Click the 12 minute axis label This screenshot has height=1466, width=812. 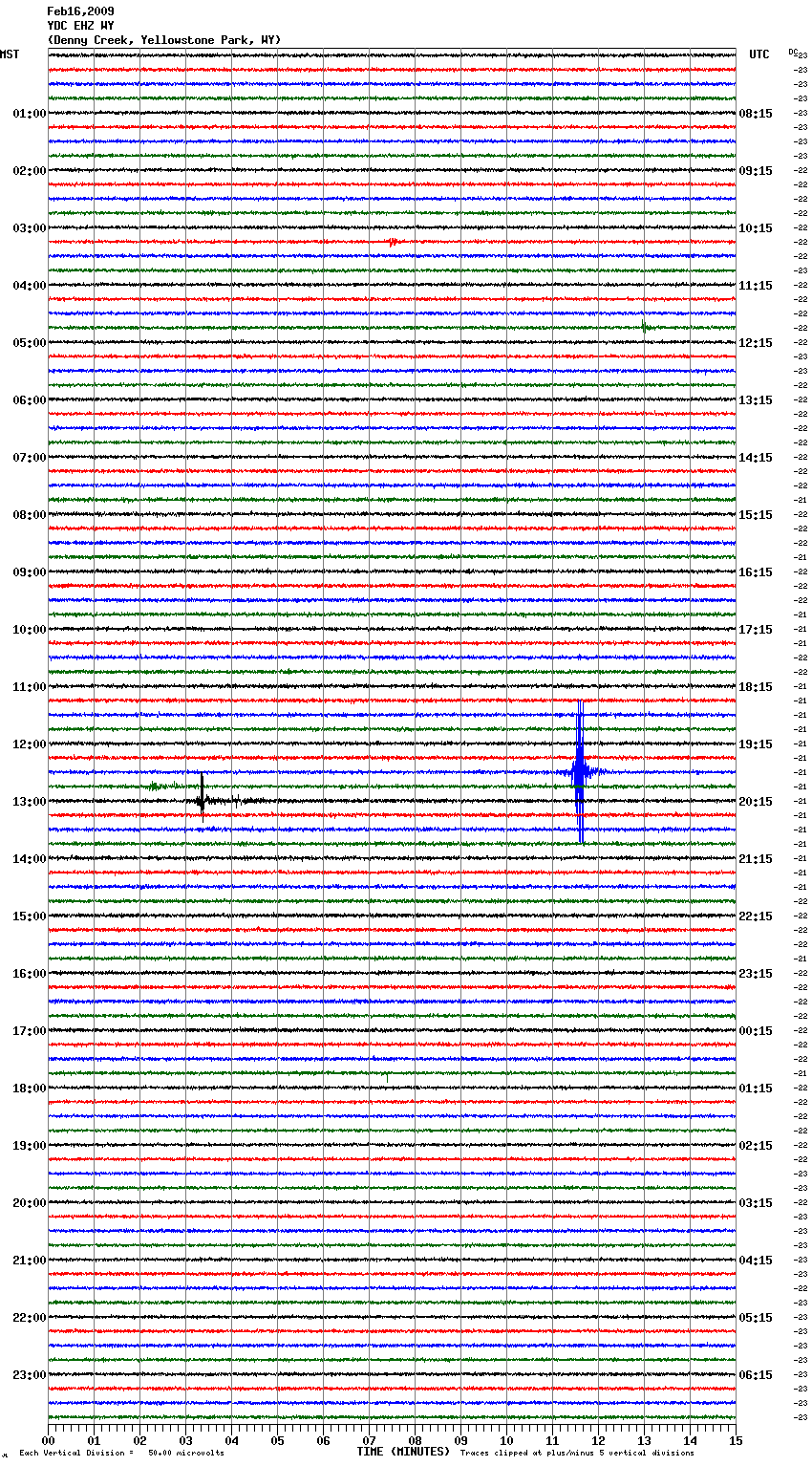[598, 1441]
